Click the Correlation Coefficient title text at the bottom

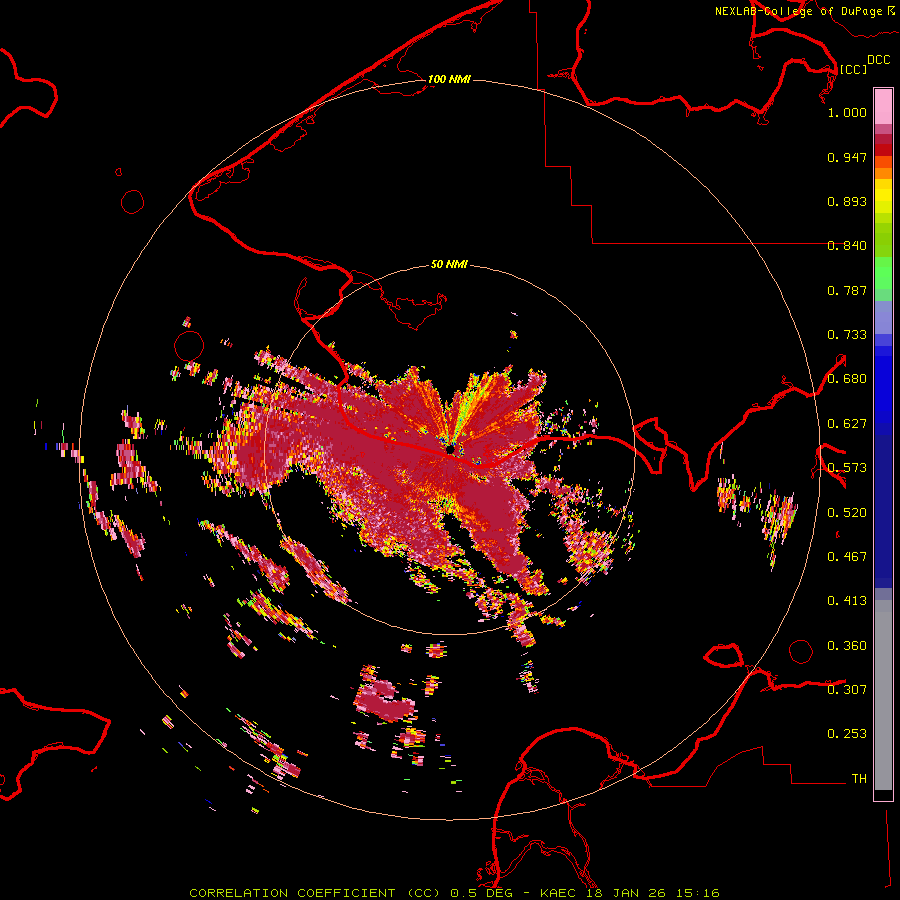pyautogui.click(x=317, y=893)
